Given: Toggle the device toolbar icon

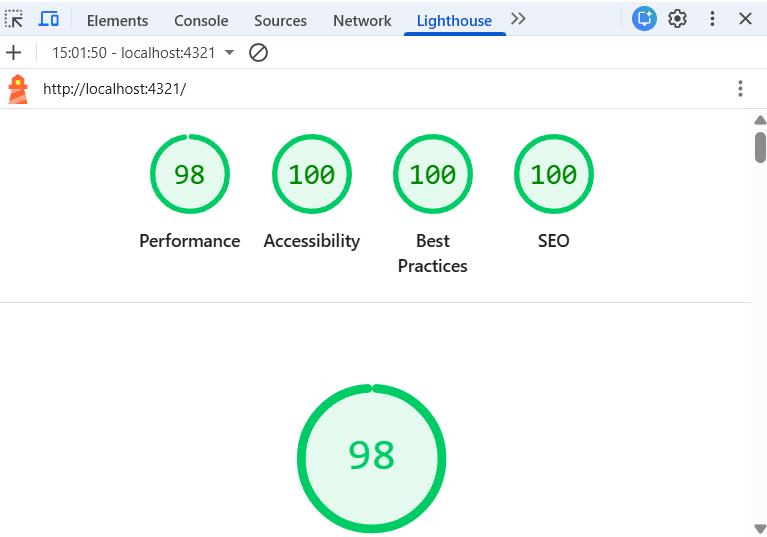Looking at the screenshot, I should tap(48, 20).
